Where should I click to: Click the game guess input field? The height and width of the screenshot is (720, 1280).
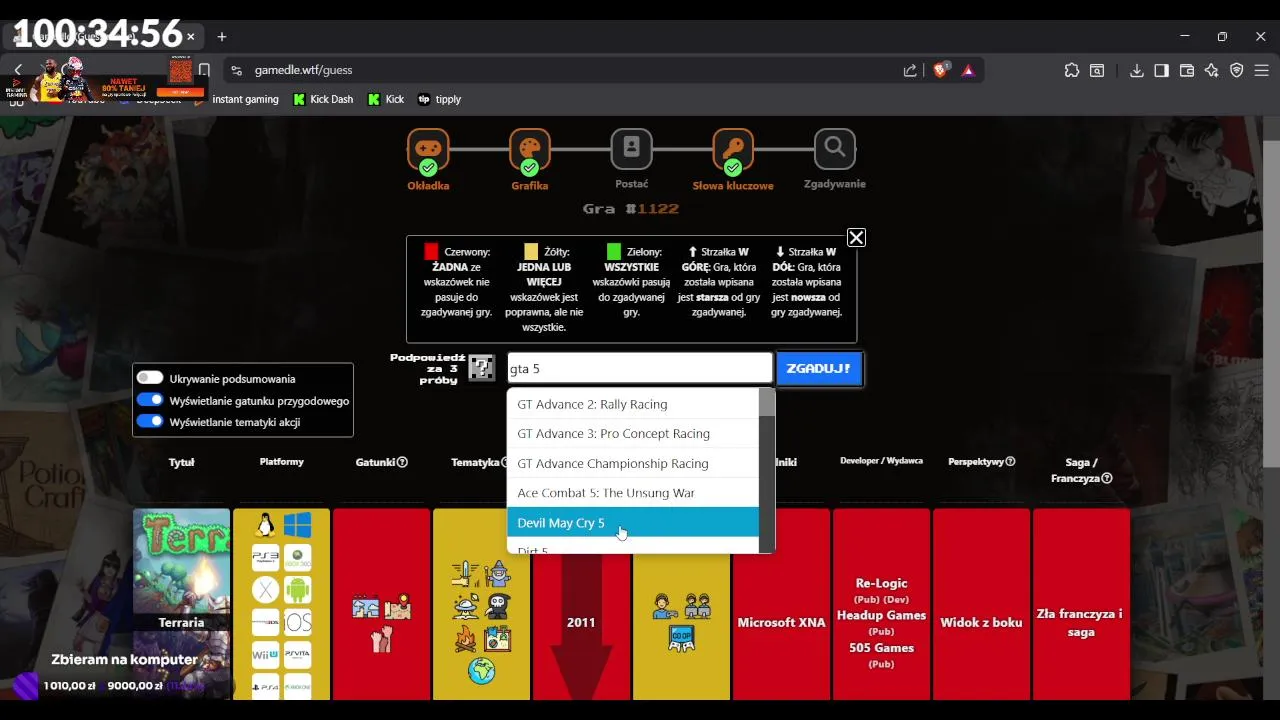(639, 368)
